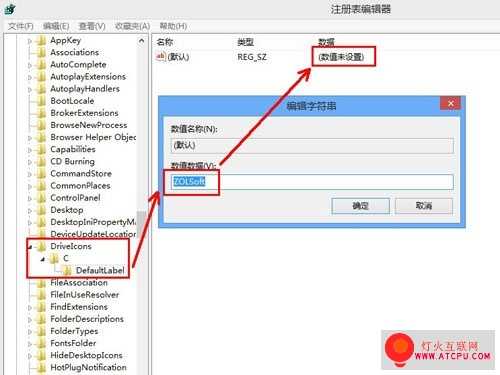Open the 编辑(E) menu
This screenshot has width=500, height=375.
56,26
